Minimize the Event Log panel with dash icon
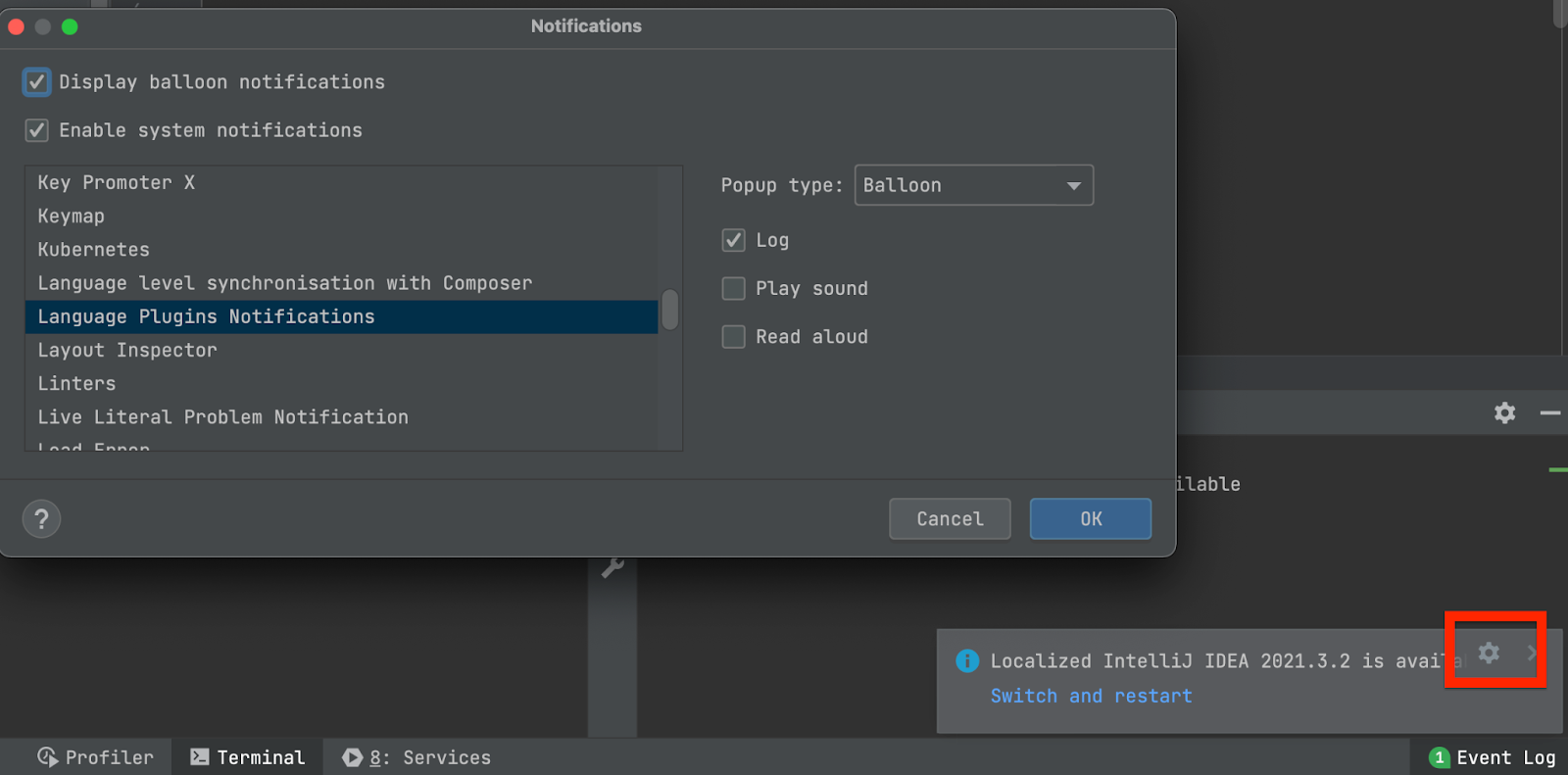 pos(1549,413)
